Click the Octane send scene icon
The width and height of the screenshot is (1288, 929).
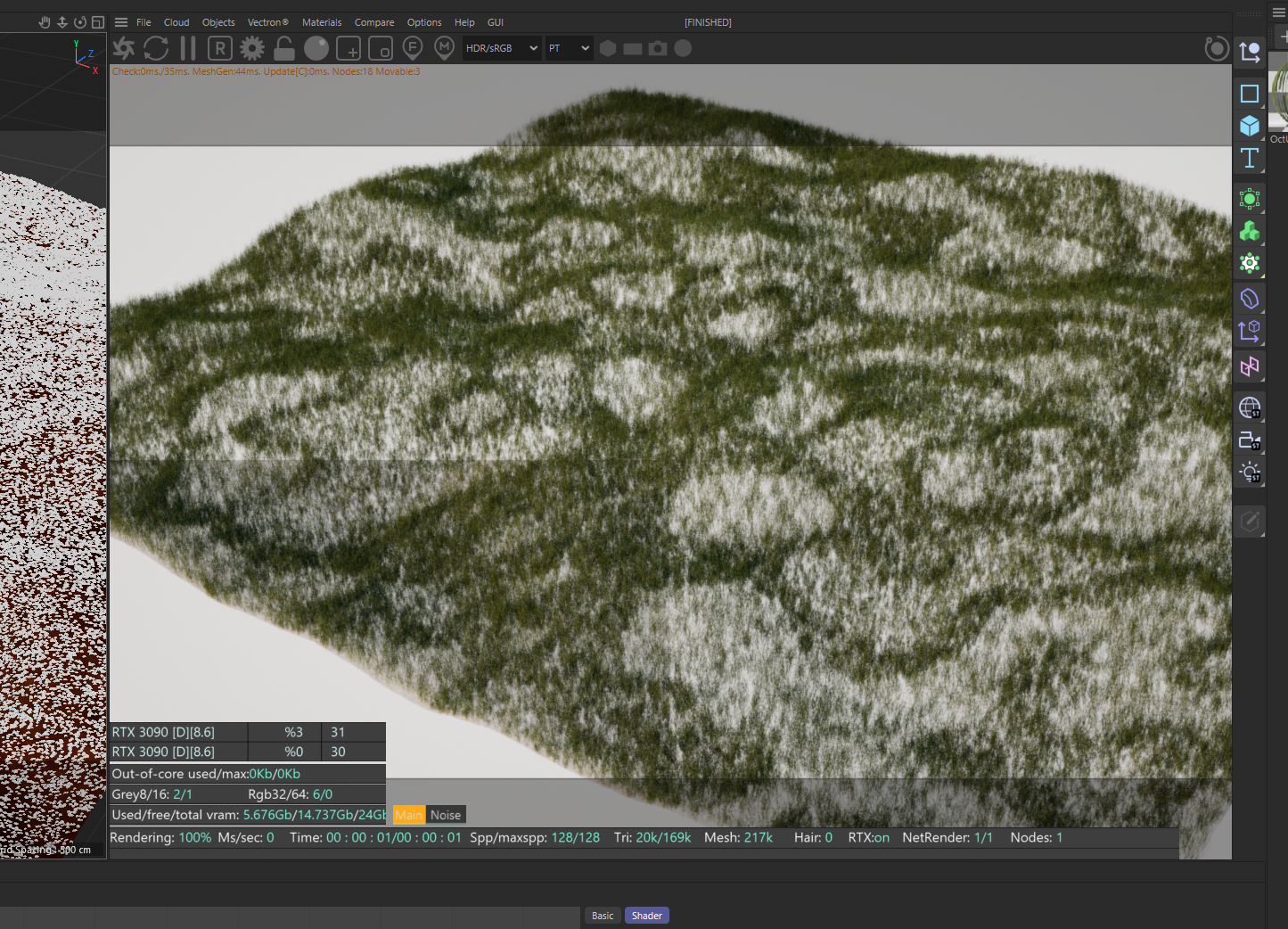point(124,48)
